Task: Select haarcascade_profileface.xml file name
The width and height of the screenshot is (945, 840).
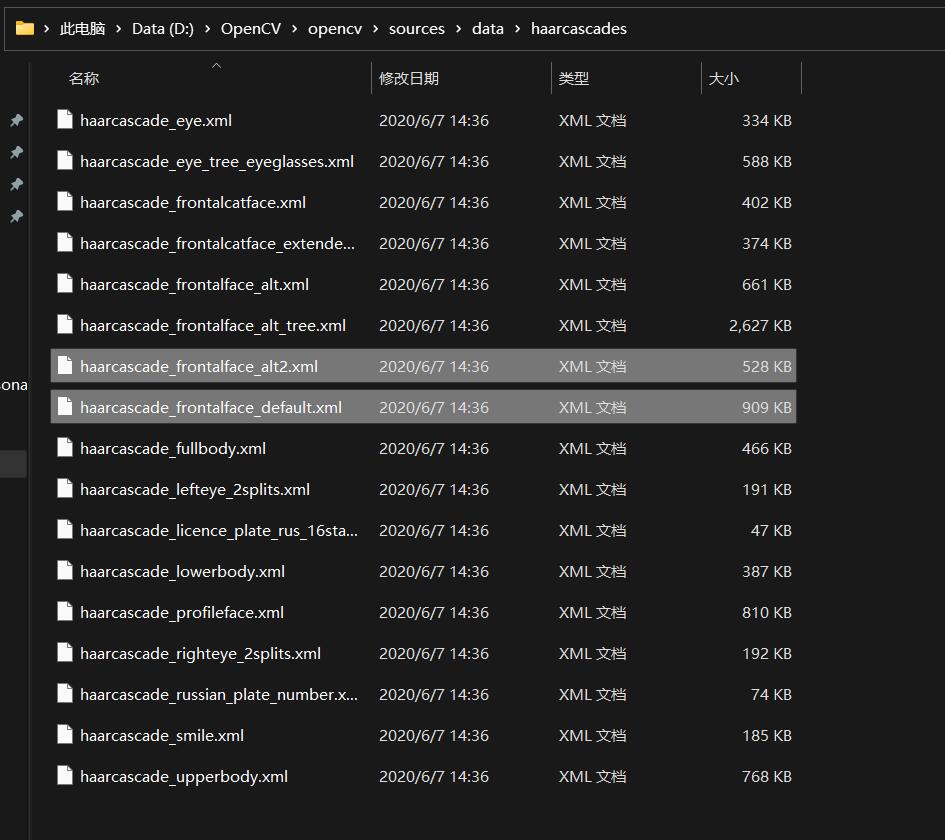Action: (182, 612)
